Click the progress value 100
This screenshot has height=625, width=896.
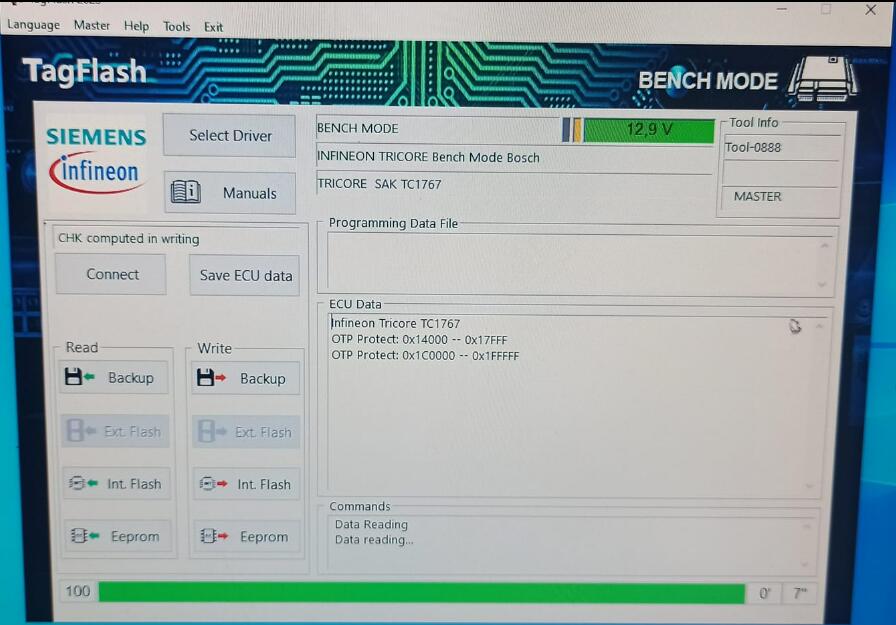77,591
